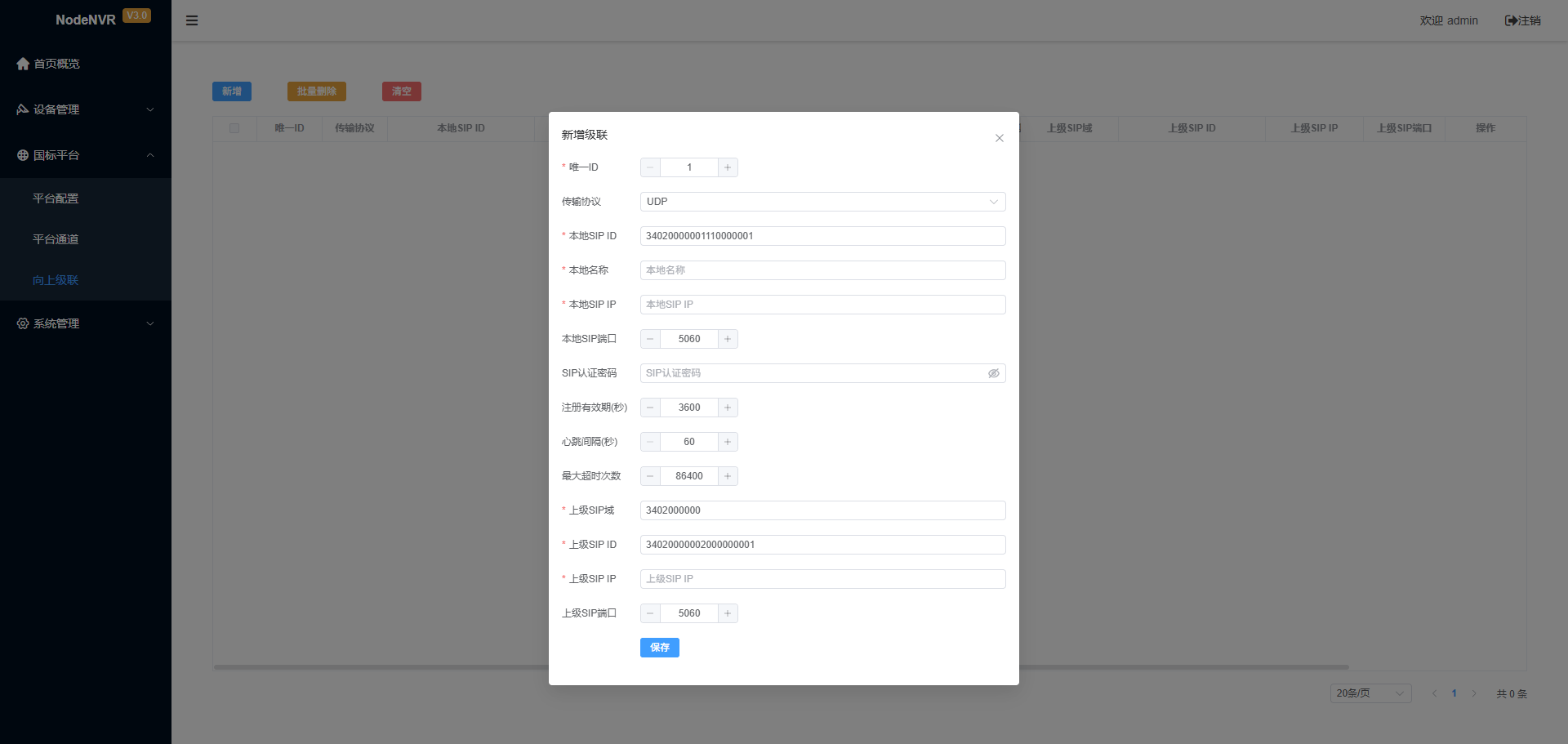Select 向上级联 submenu item
Screen dimensions: 1568x744
(86, 280)
